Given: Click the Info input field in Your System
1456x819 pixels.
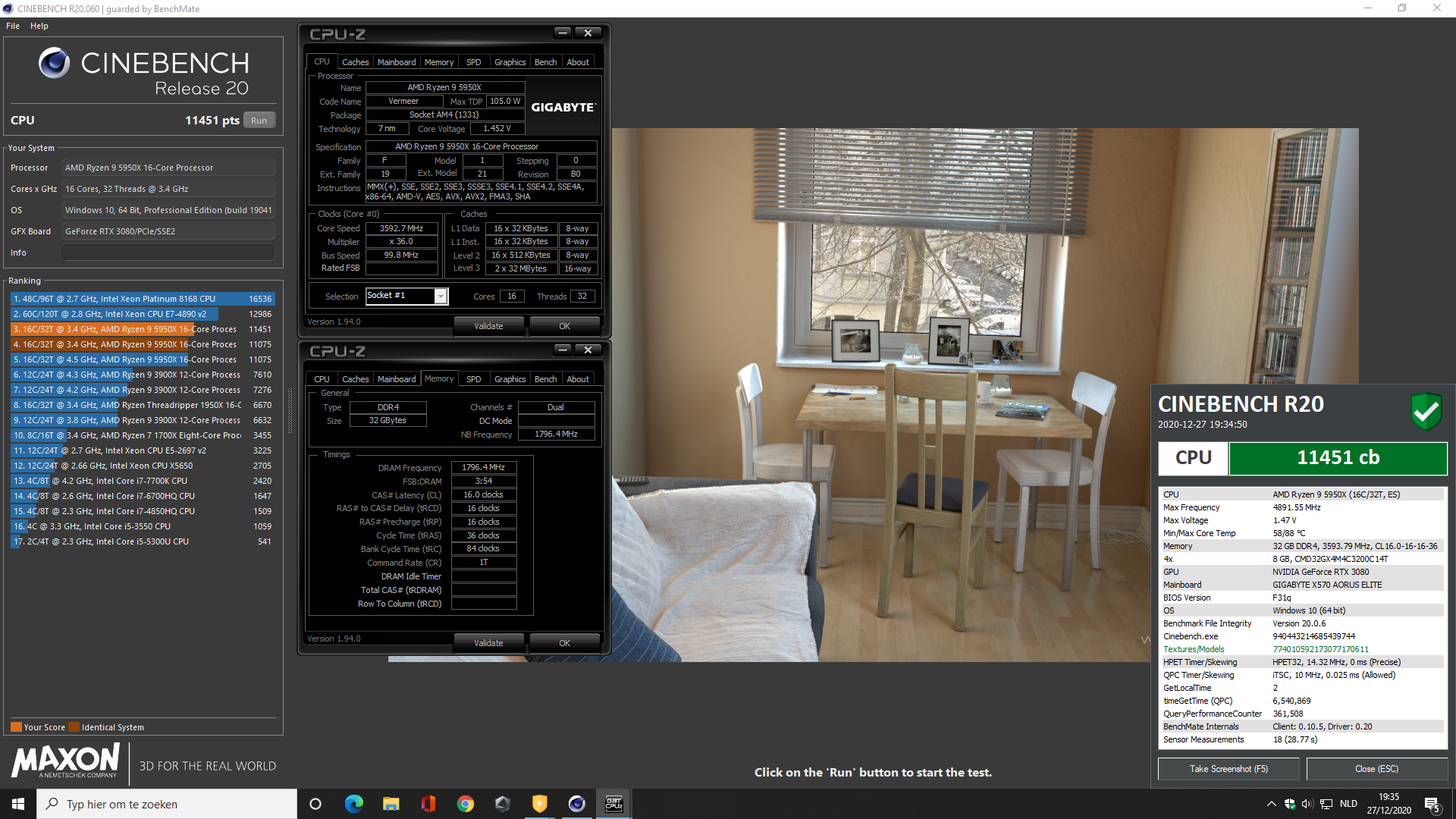Looking at the screenshot, I should click(x=168, y=253).
